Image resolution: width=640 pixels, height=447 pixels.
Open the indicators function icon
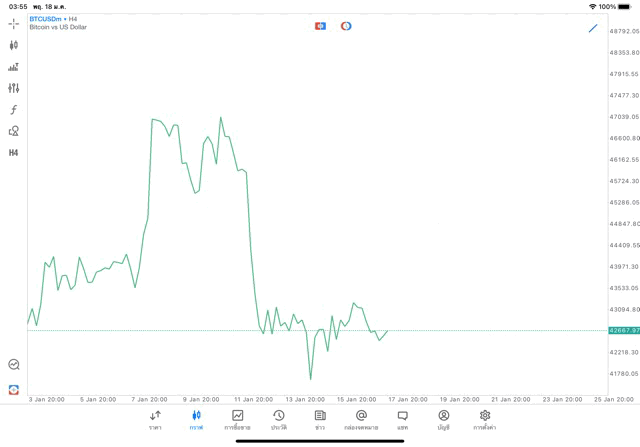tap(14, 110)
